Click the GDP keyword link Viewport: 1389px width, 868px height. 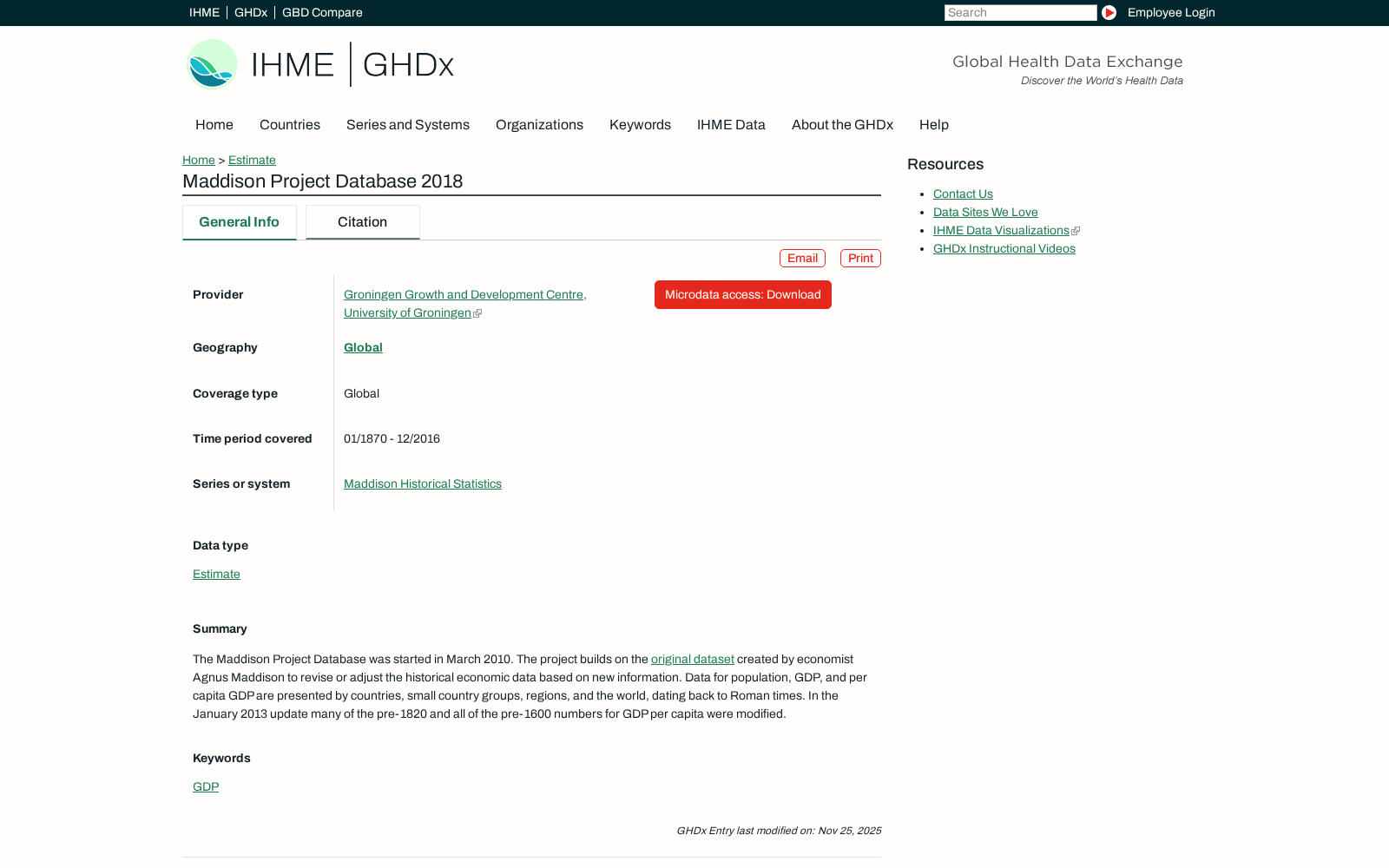(x=206, y=787)
